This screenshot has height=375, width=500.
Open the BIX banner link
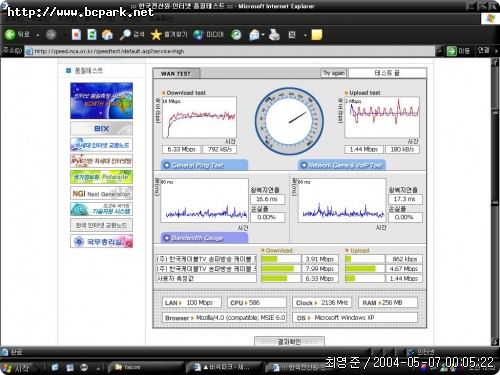pyautogui.click(x=101, y=128)
